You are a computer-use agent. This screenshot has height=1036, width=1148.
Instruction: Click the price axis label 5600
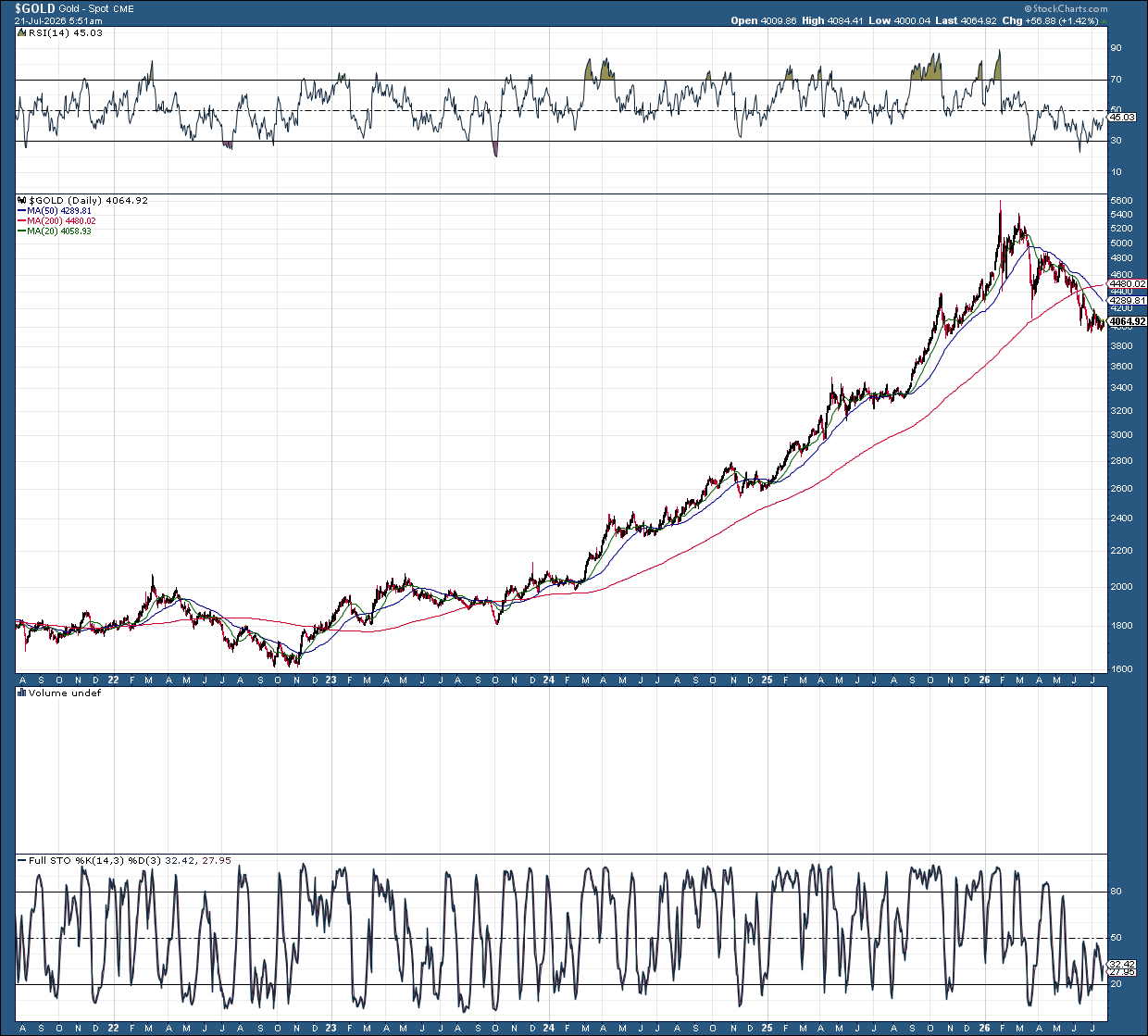(x=1120, y=200)
